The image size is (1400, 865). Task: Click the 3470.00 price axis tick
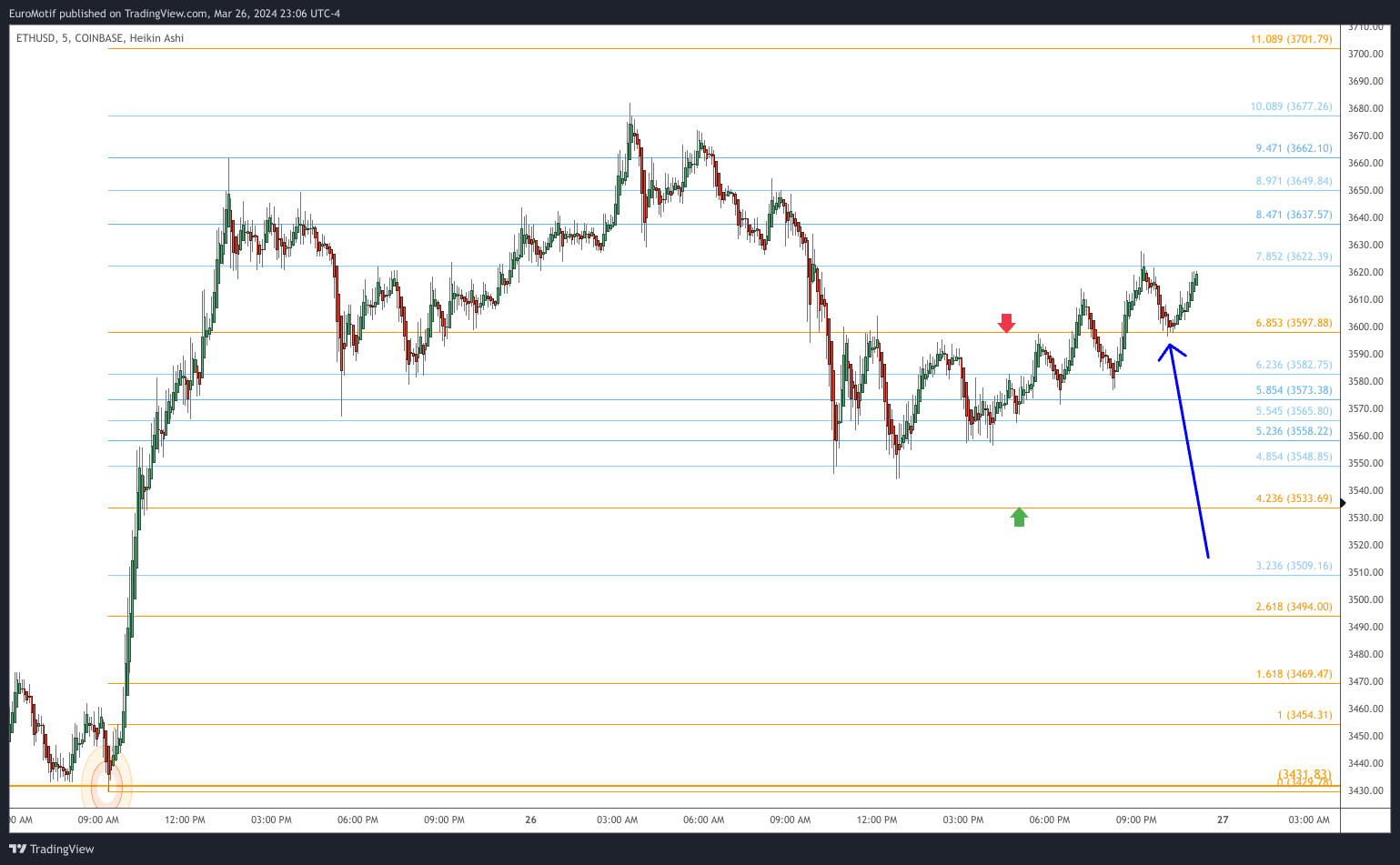point(1366,681)
